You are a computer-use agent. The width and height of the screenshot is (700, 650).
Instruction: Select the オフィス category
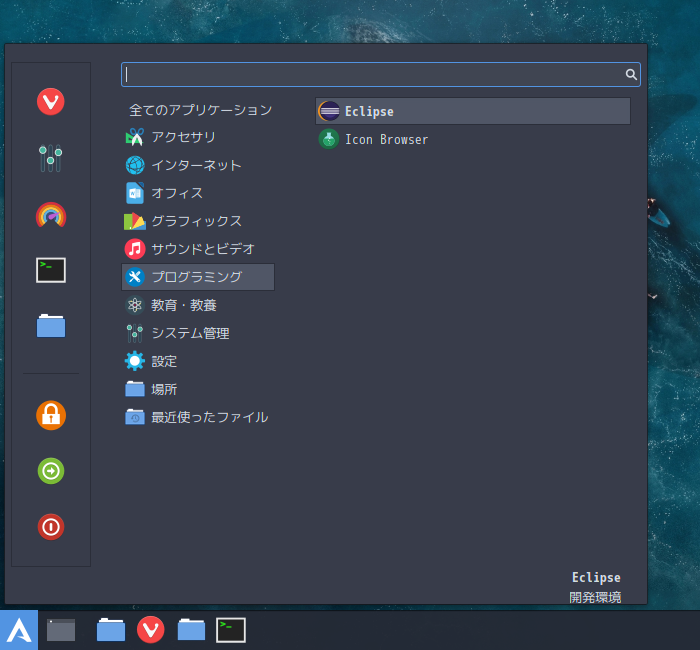(198, 193)
